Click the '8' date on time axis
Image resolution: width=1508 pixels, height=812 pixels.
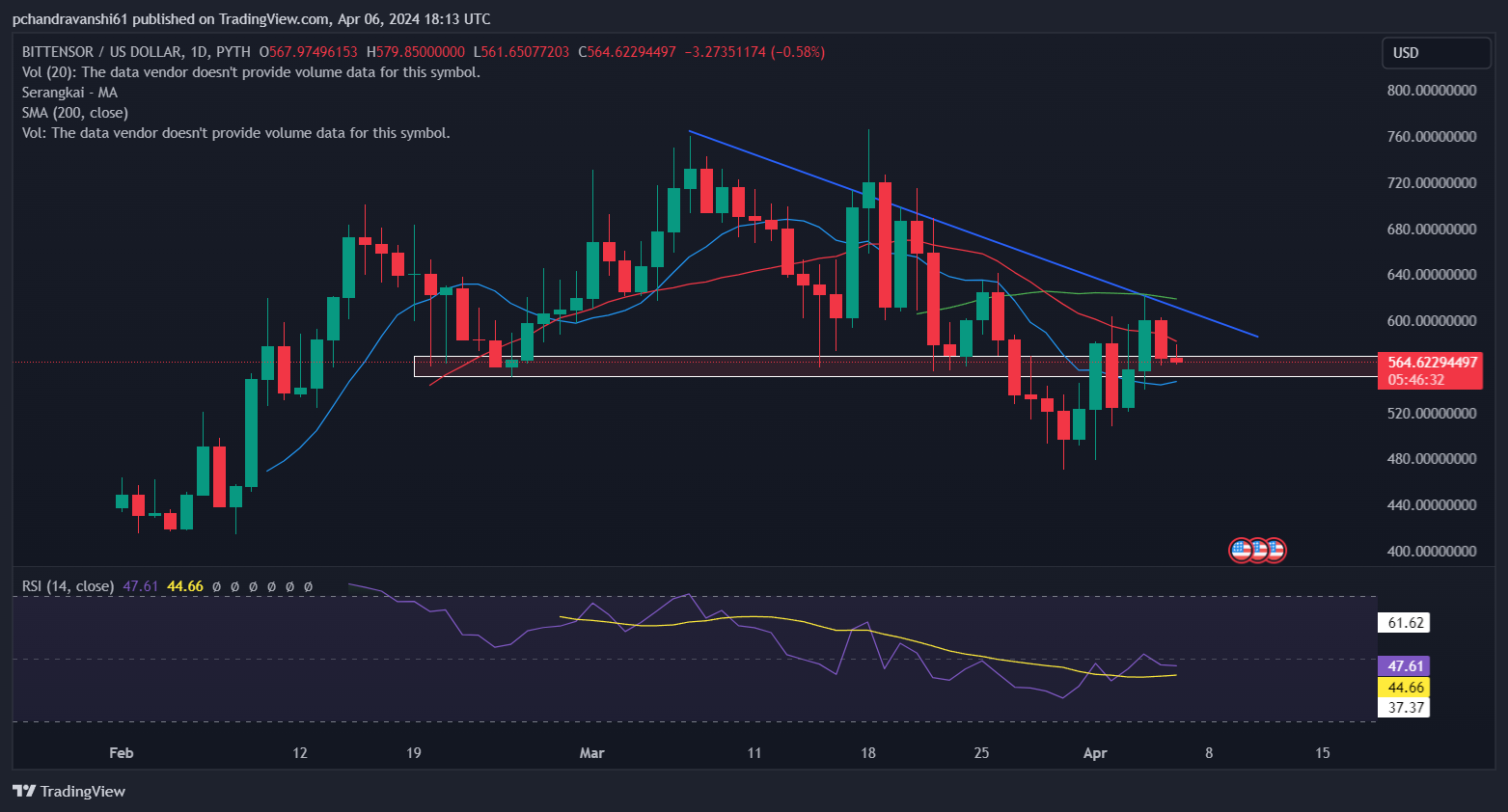pyautogui.click(x=1209, y=753)
